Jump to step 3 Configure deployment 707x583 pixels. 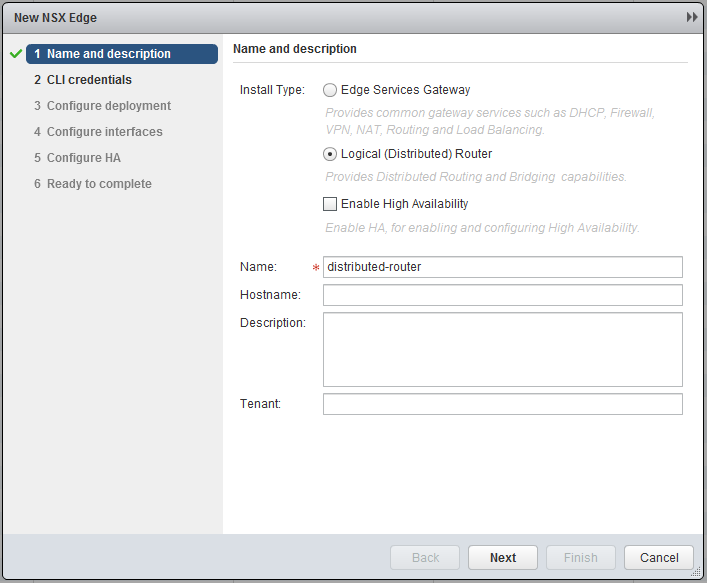[x=108, y=106]
